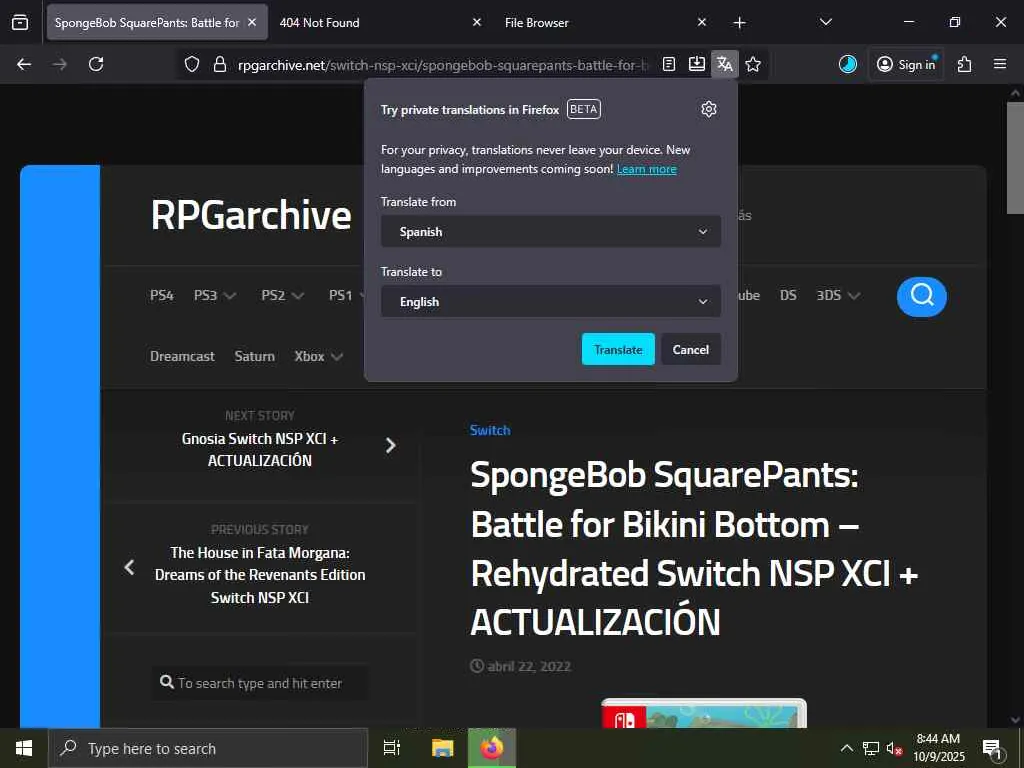Open Firefox View tab list icon
The width and height of the screenshot is (1024, 768).
[20, 22]
